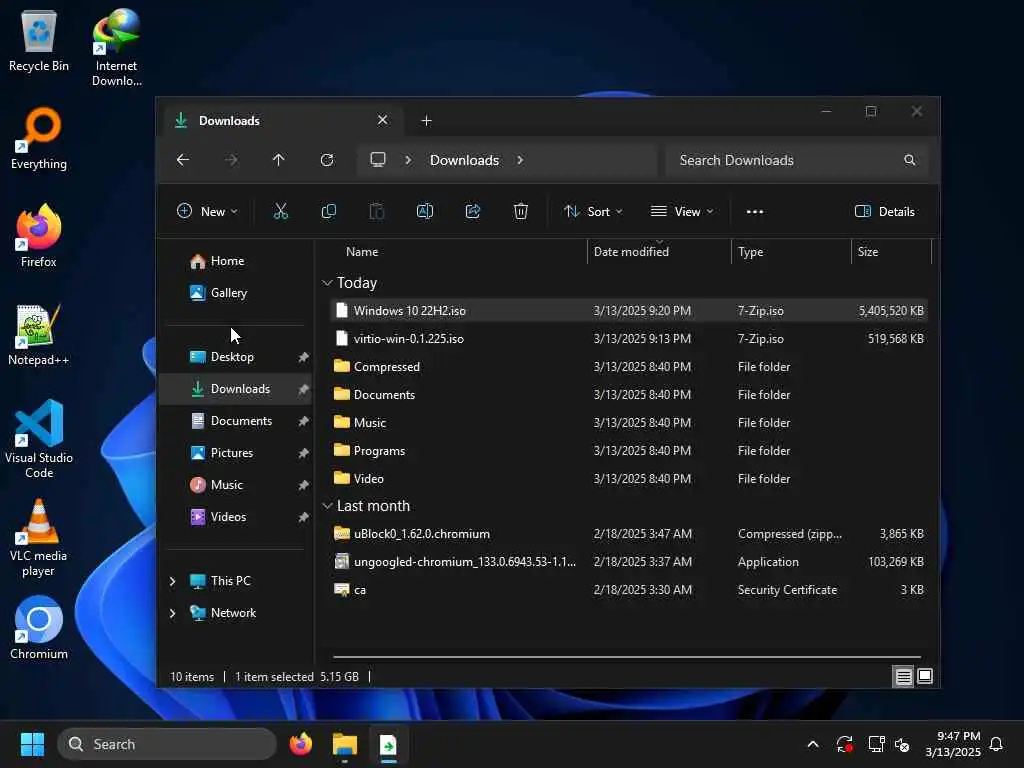Select the Compressed folder
This screenshot has width=1024, height=768.
628,367
